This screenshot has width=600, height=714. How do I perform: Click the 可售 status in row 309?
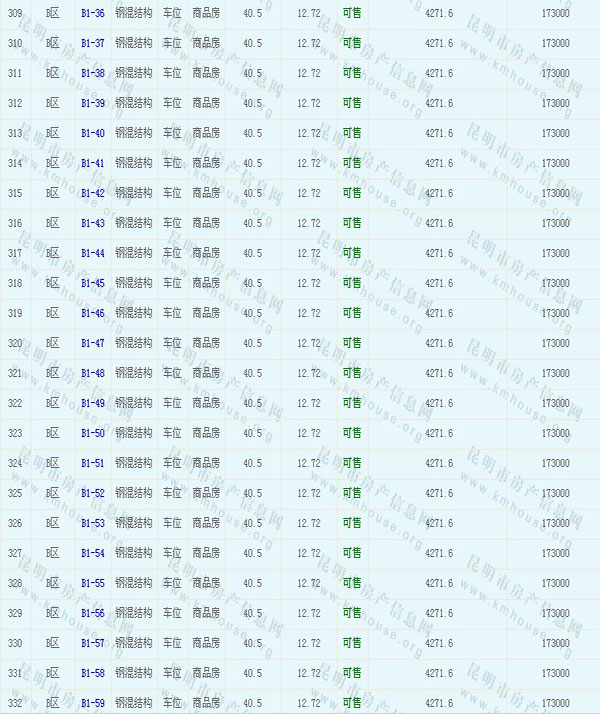(352, 14)
